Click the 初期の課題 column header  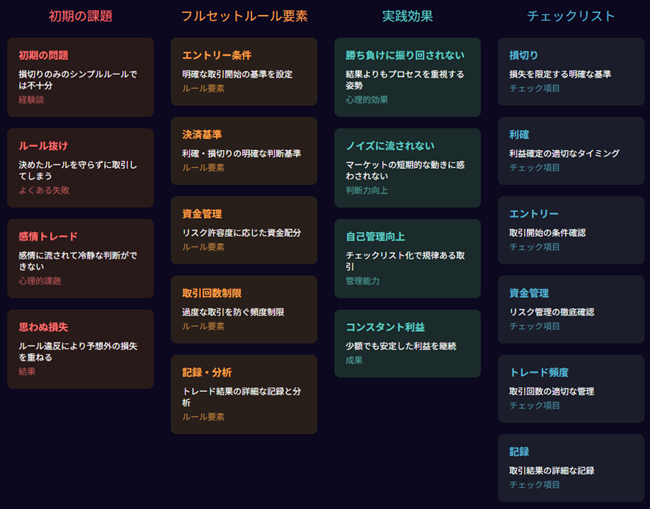coord(80,16)
